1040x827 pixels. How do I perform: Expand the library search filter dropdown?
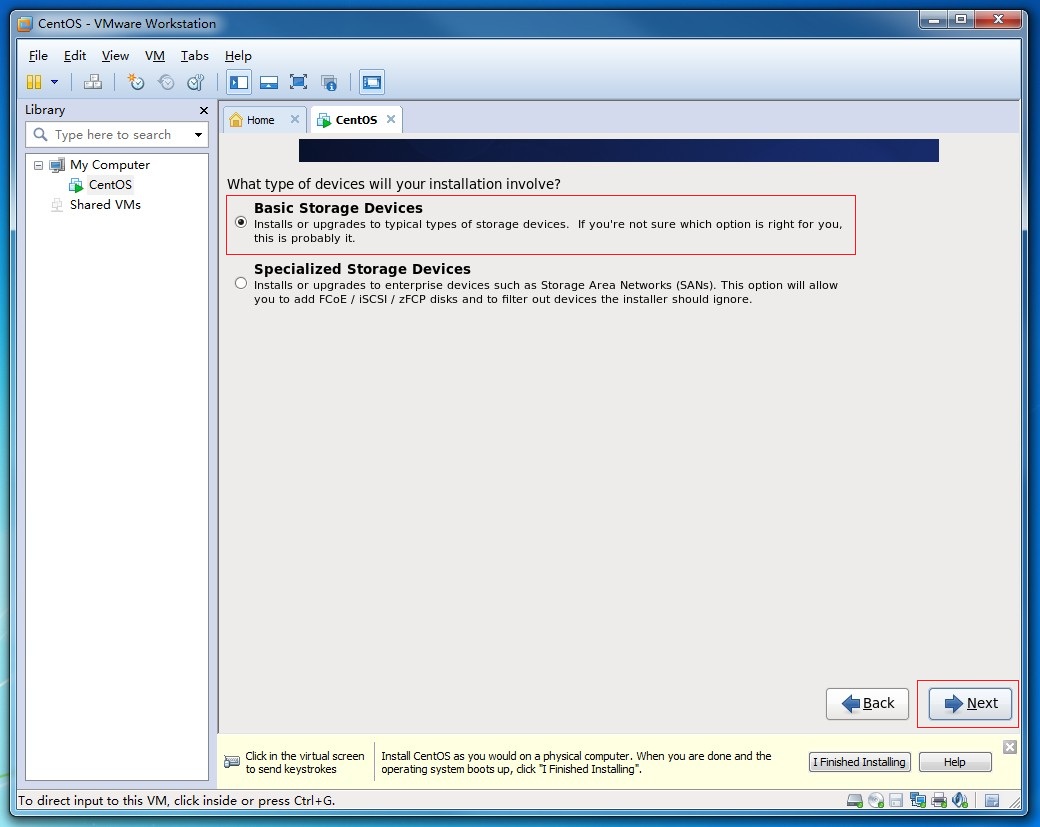coord(198,135)
